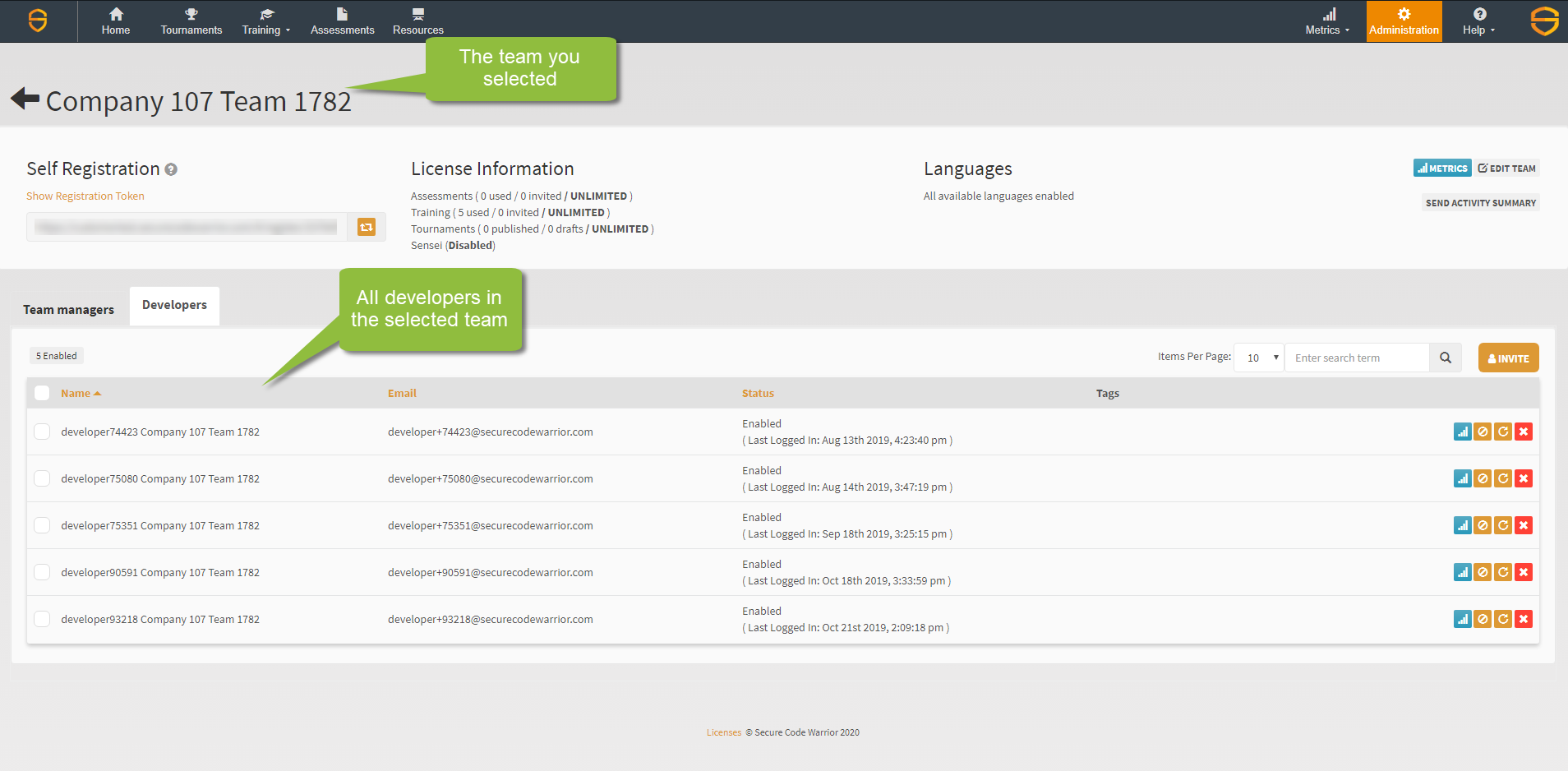Open the Assessments menu item
Viewport: 1568px width, 771px height.
point(343,21)
